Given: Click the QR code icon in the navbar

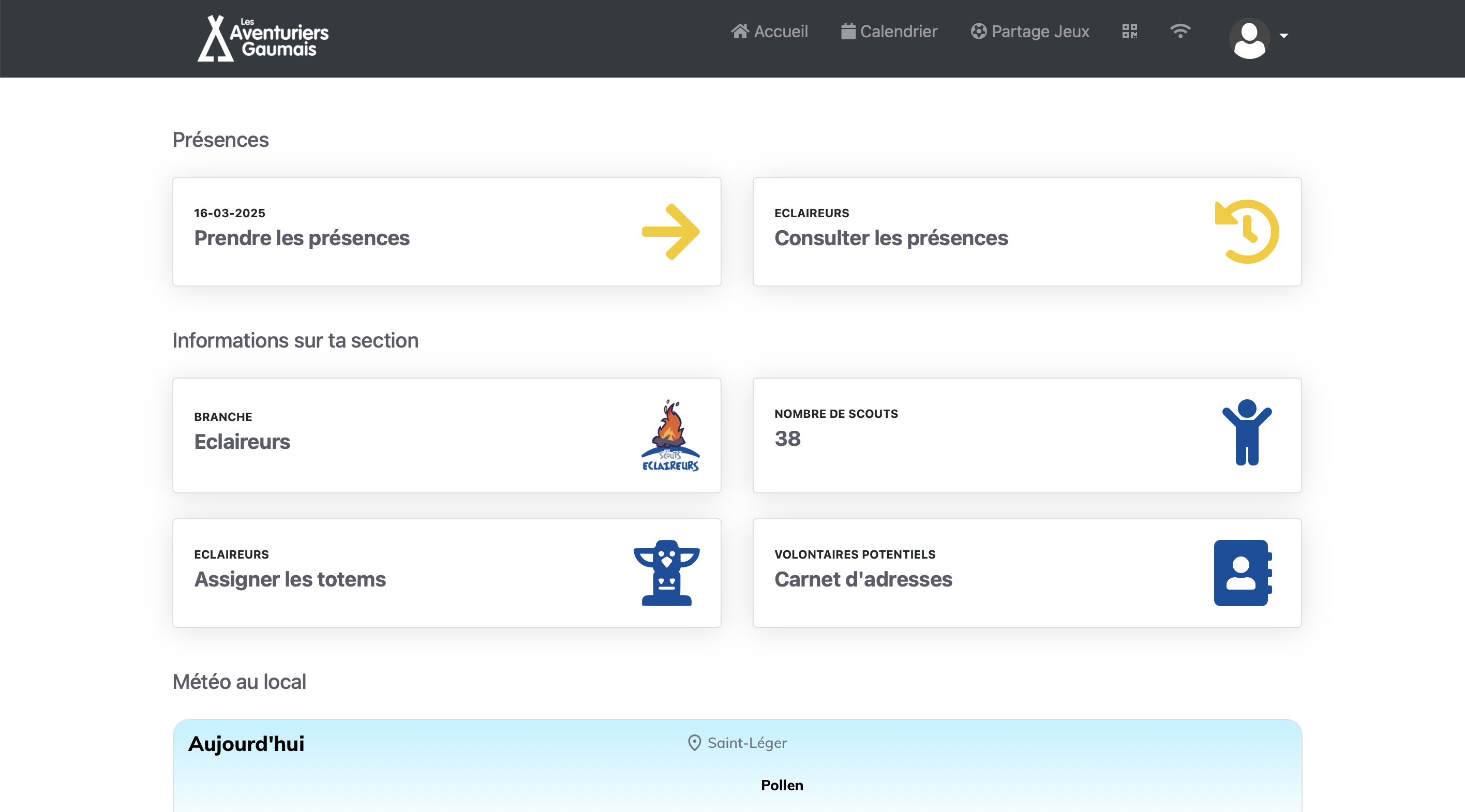Looking at the screenshot, I should pyautogui.click(x=1129, y=32).
